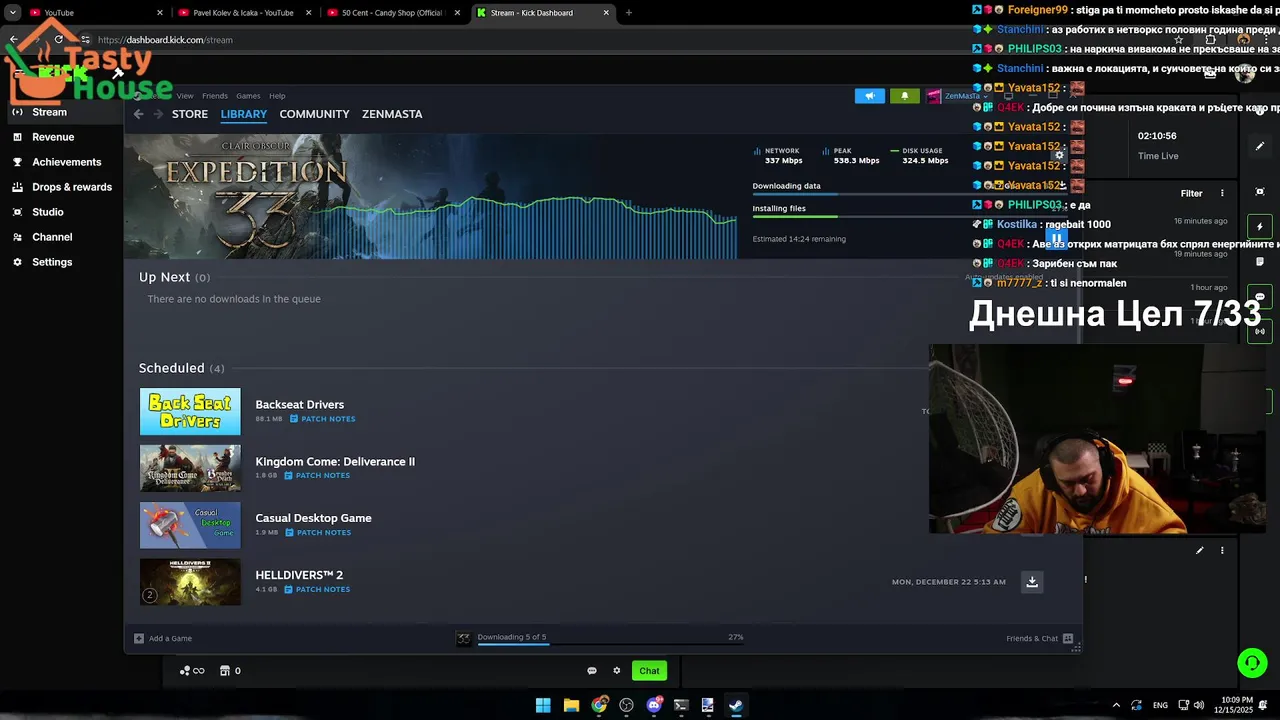This screenshot has height=720, width=1280.
Task: Open lower panel three-dot menu
Action: (1222, 550)
